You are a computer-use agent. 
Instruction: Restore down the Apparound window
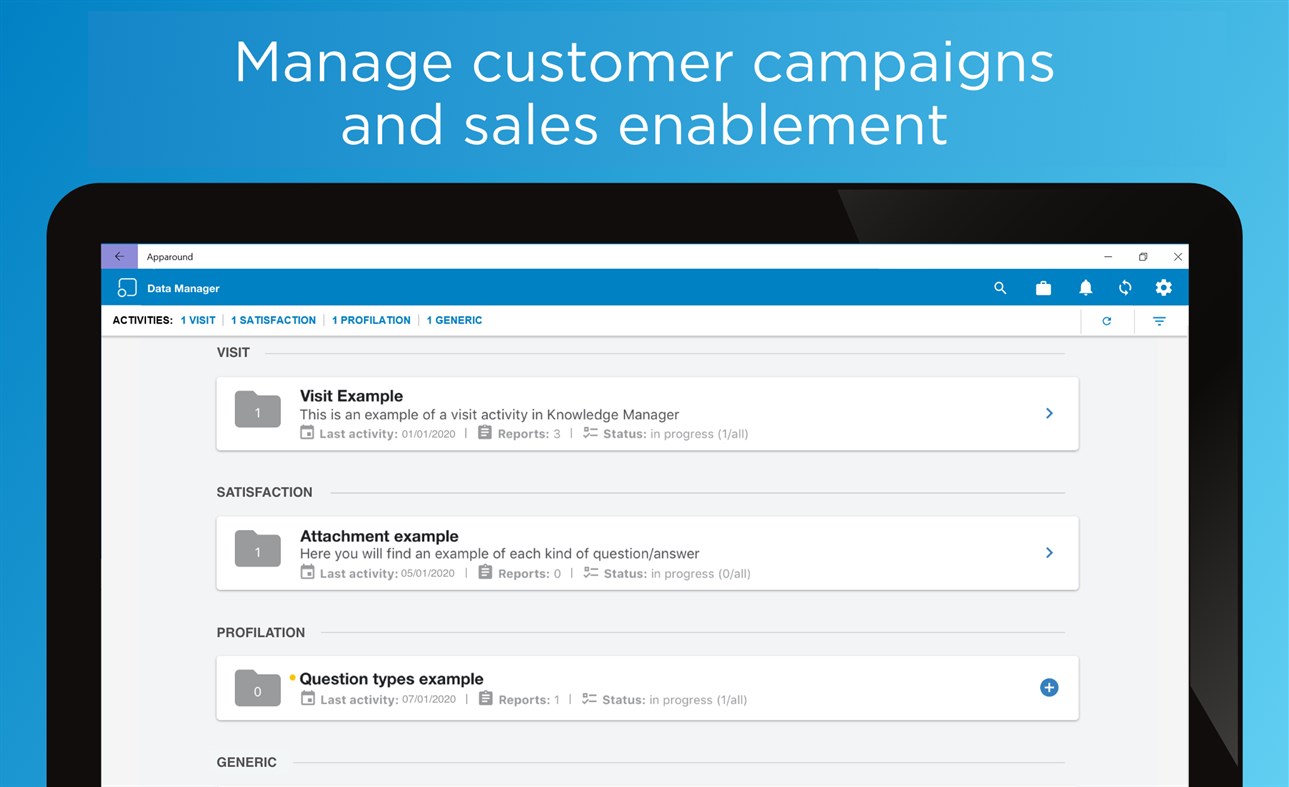(1143, 257)
